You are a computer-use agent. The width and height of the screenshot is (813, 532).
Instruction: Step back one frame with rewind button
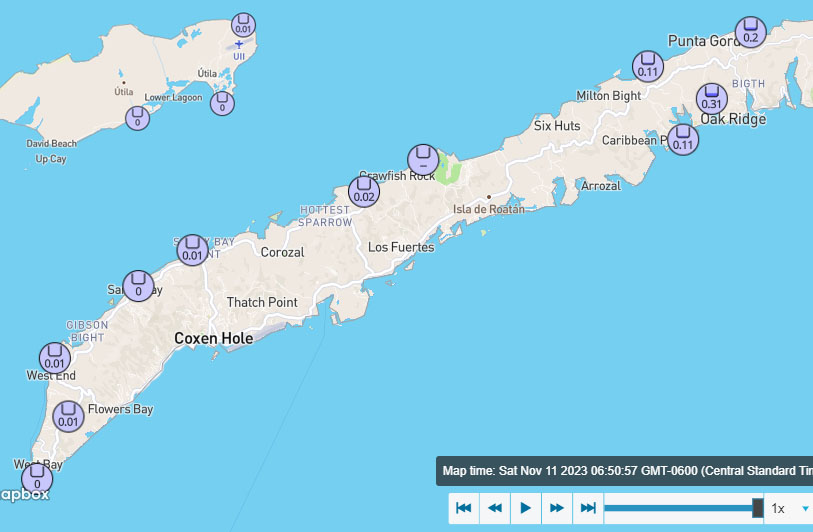[x=494, y=508]
